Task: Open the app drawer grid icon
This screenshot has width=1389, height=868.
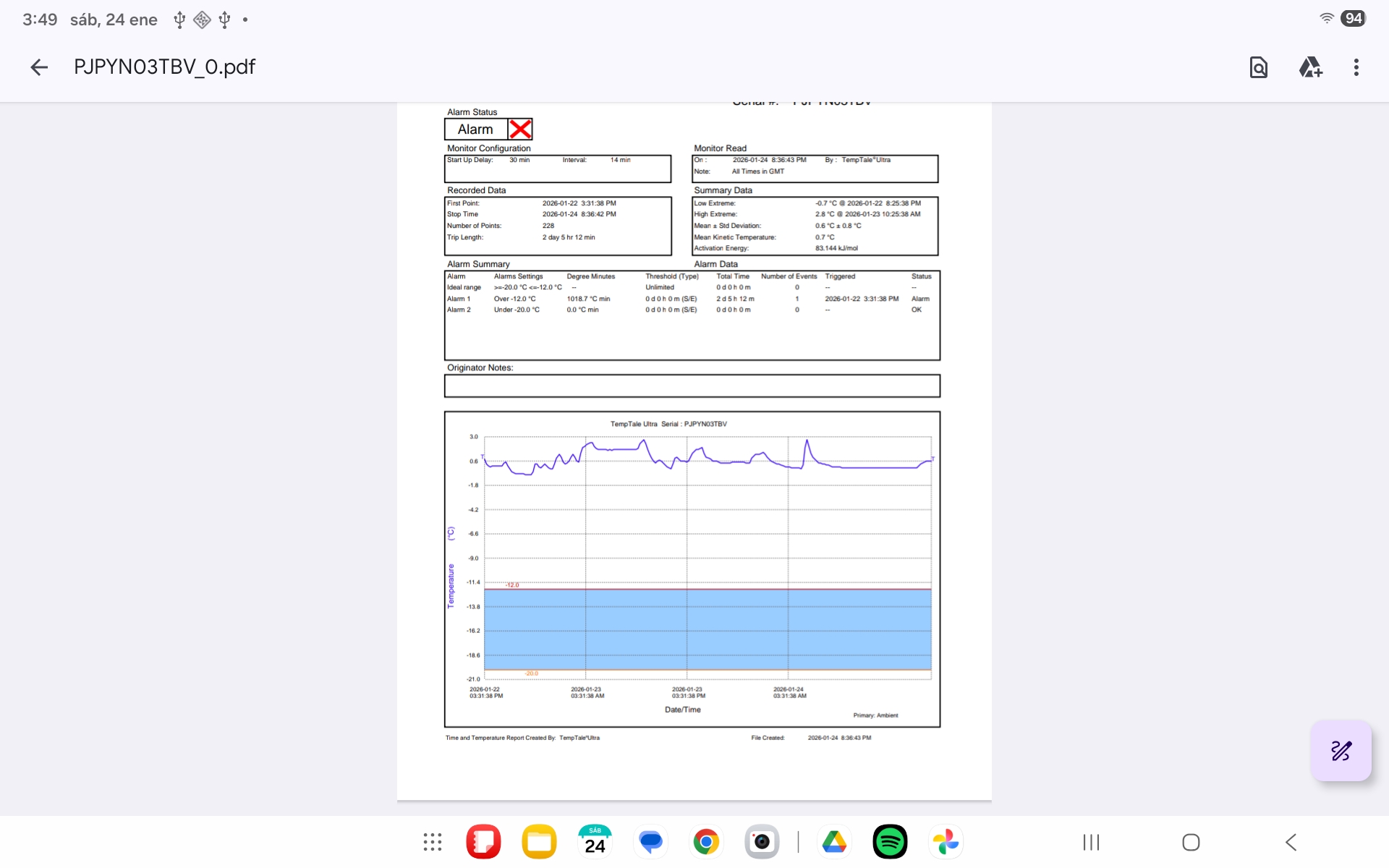Action: (433, 842)
